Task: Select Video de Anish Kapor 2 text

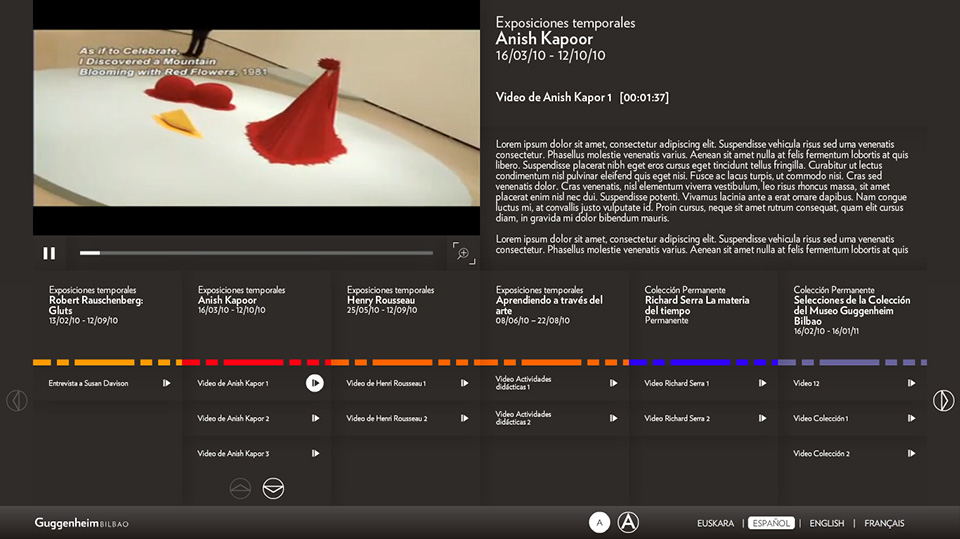Action: pos(233,418)
